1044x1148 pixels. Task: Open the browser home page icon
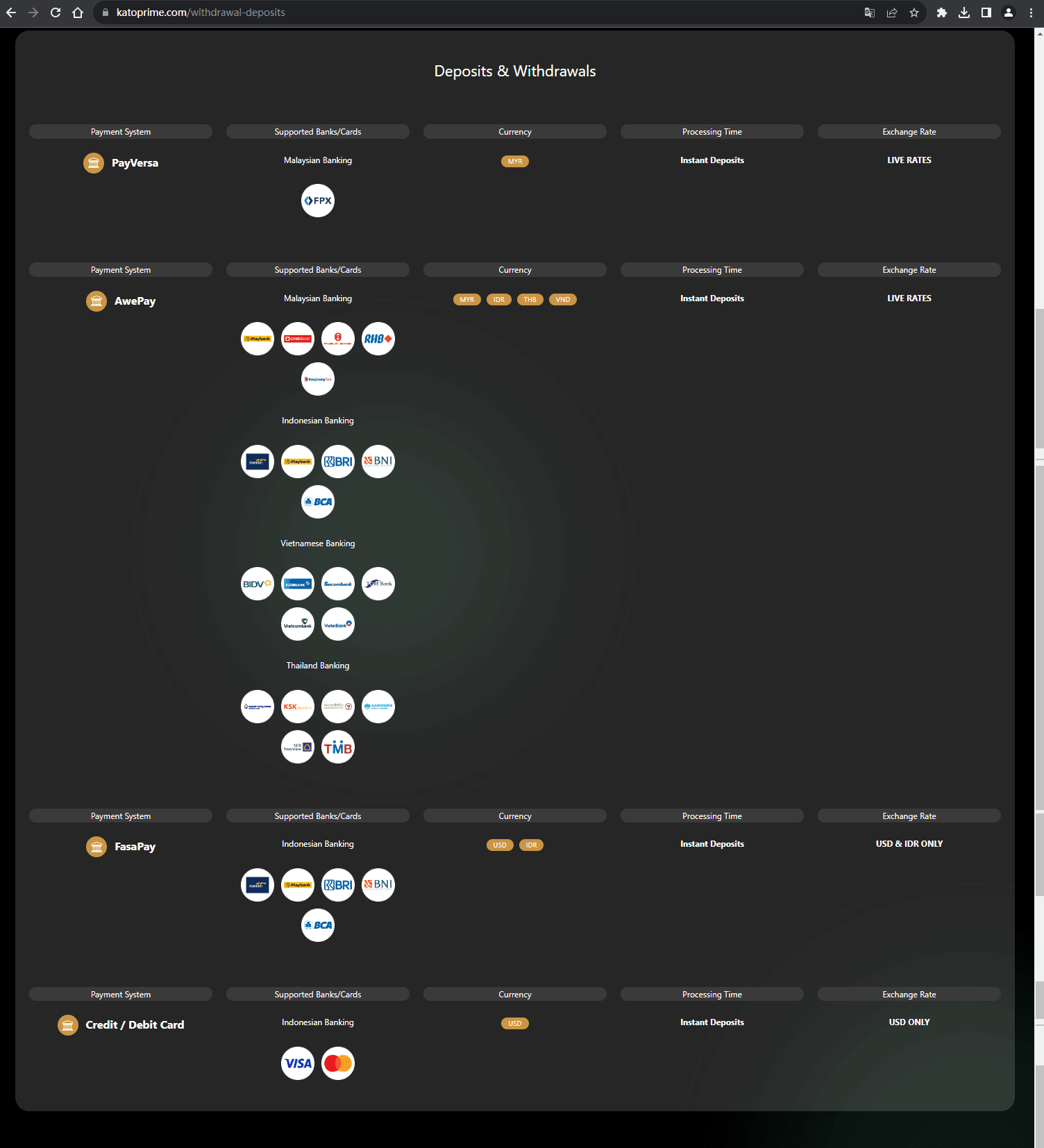(78, 12)
